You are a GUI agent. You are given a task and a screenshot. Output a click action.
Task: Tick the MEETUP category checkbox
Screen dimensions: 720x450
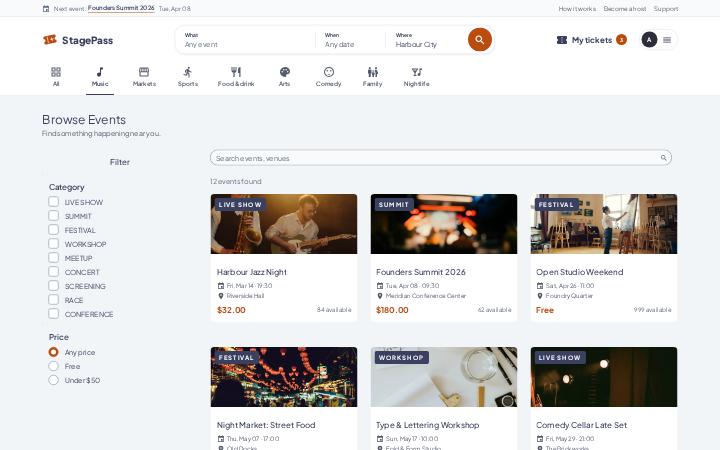point(54,258)
